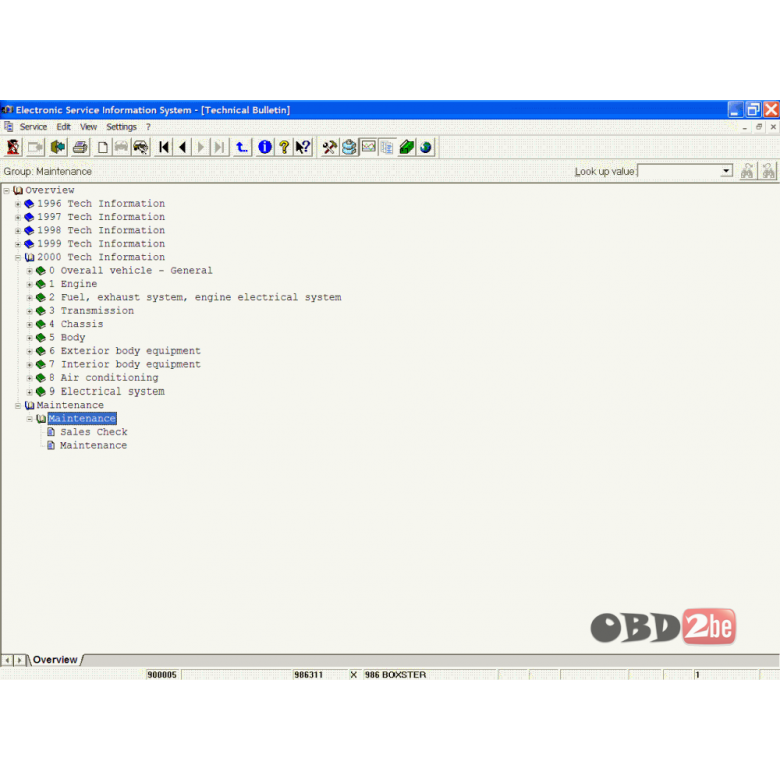Toggle the picture view toolbar icon
This screenshot has height=780, width=780.
coord(369,147)
